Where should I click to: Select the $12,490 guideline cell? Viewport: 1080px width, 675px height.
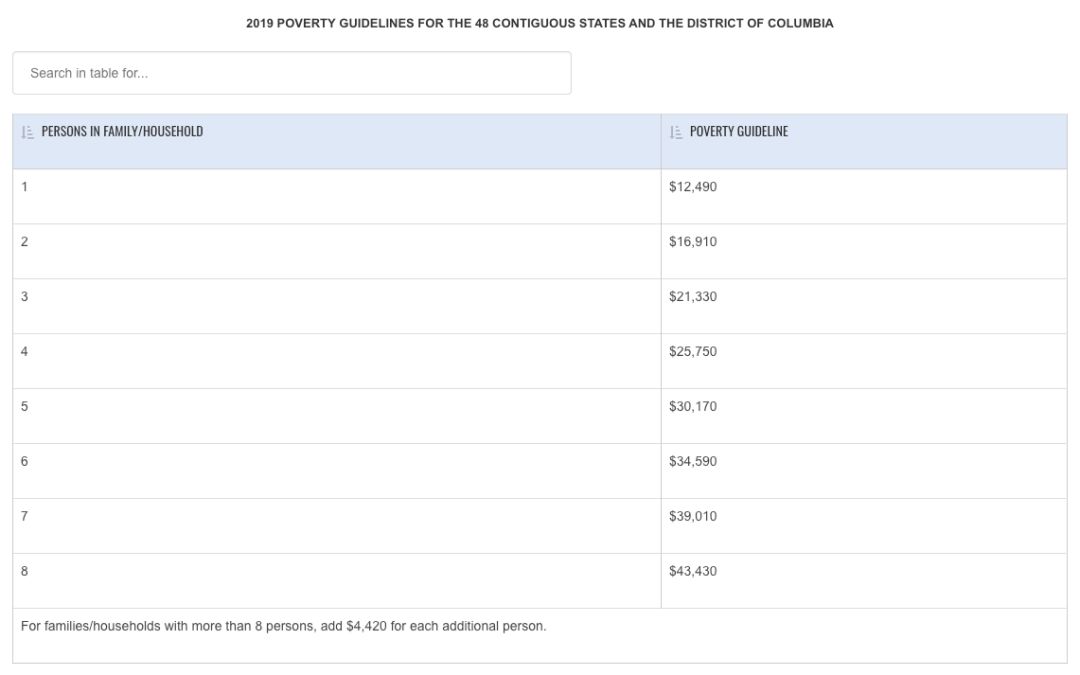coord(693,187)
